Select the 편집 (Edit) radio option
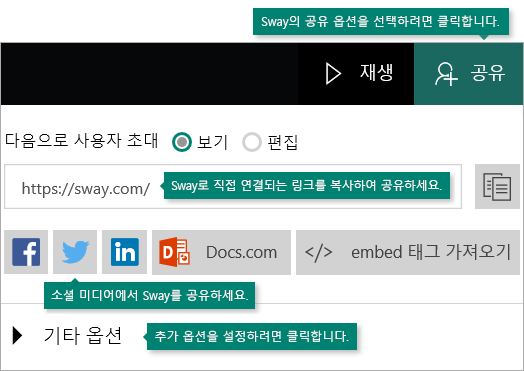Screen dimensions: 524x371 coord(252,142)
